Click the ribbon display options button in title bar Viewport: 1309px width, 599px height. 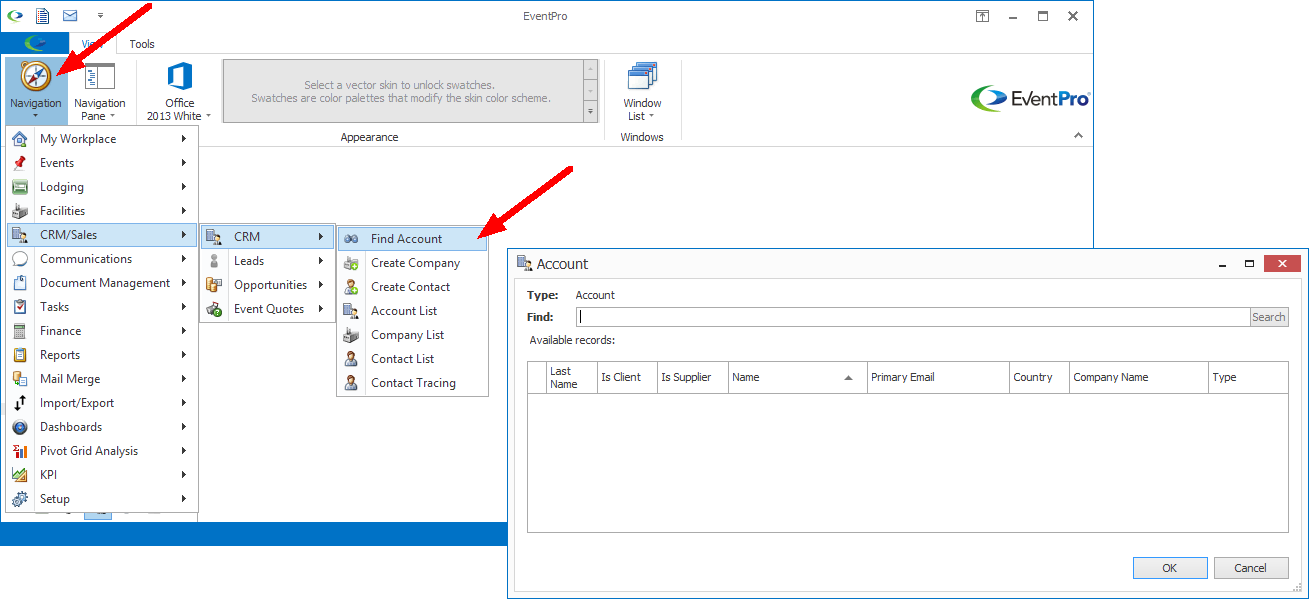tap(983, 16)
